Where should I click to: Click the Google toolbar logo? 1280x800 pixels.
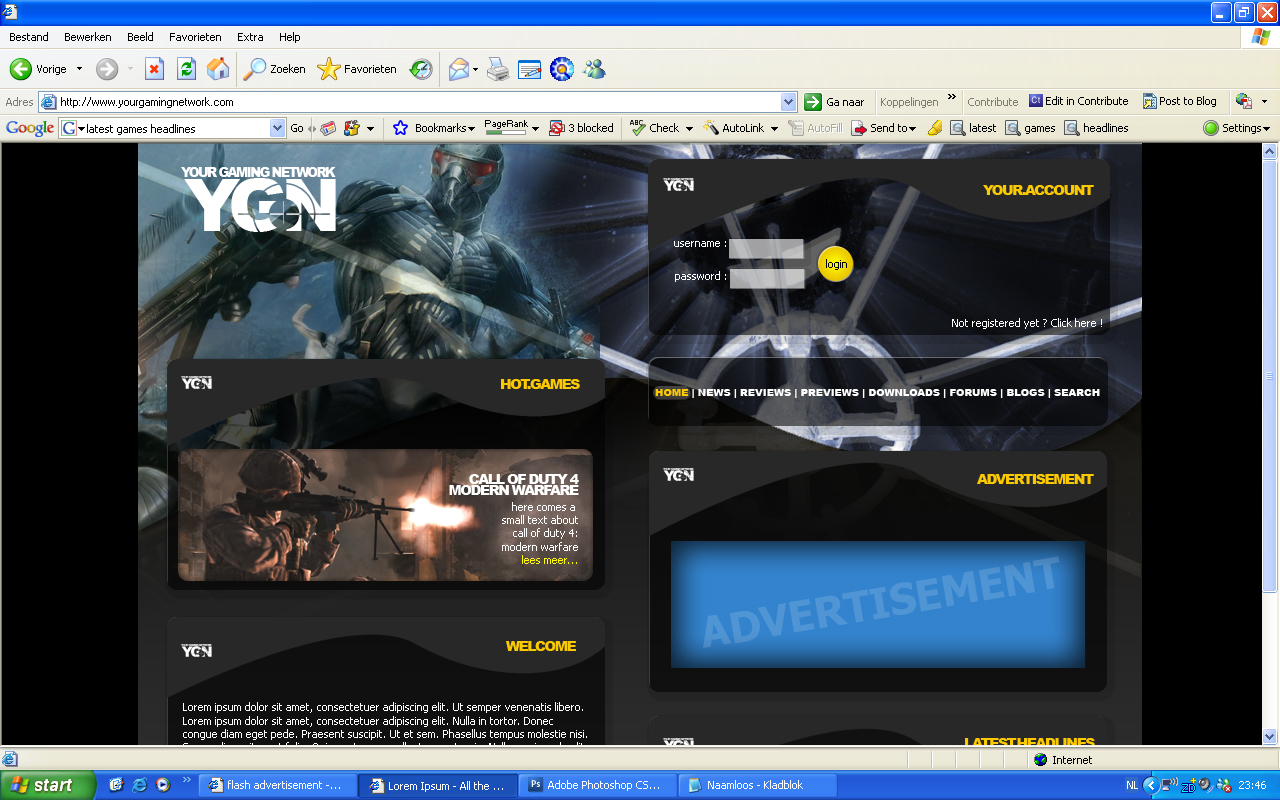click(x=30, y=128)
